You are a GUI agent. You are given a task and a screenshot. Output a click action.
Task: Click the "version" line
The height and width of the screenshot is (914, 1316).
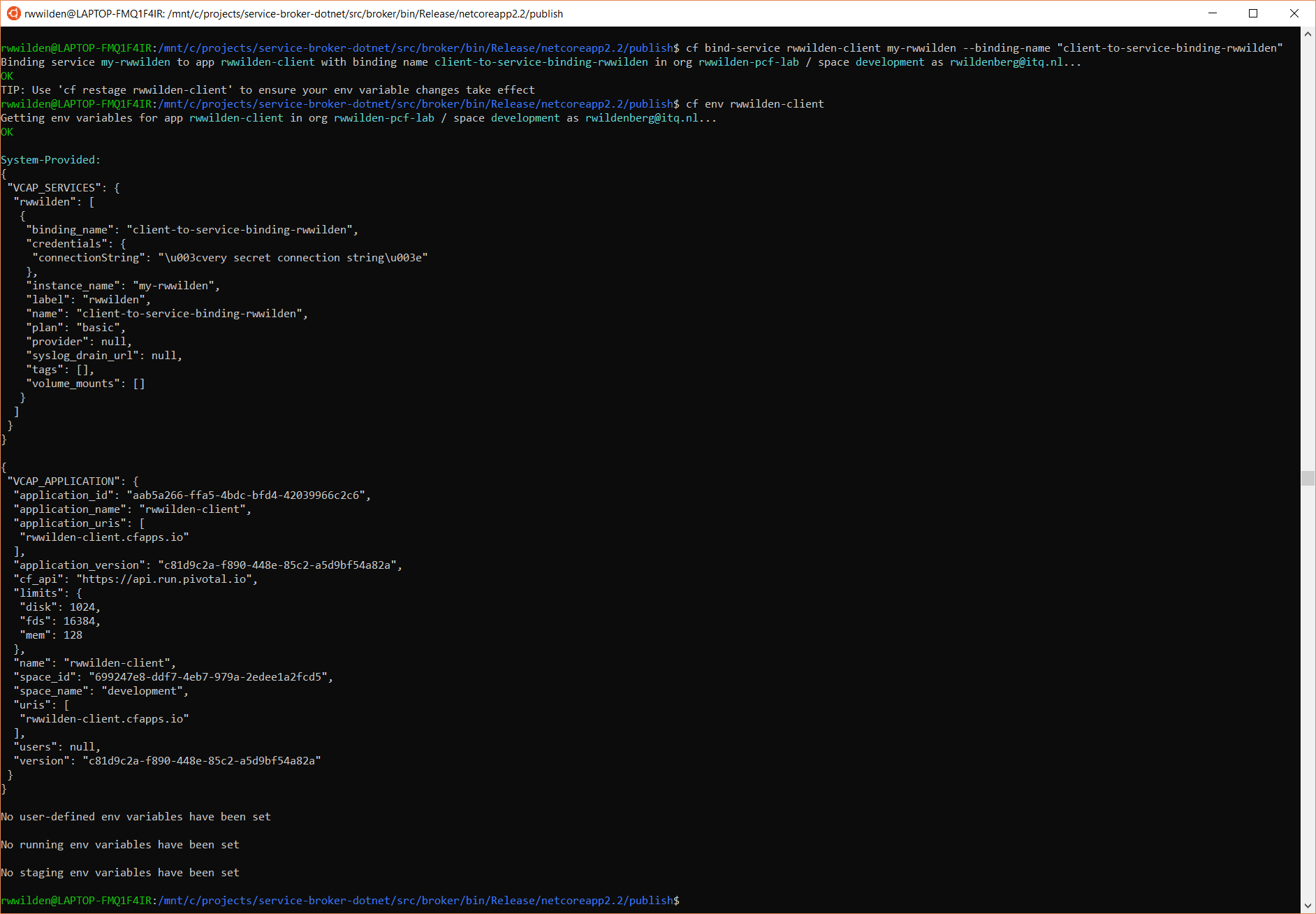pos(167,761)
